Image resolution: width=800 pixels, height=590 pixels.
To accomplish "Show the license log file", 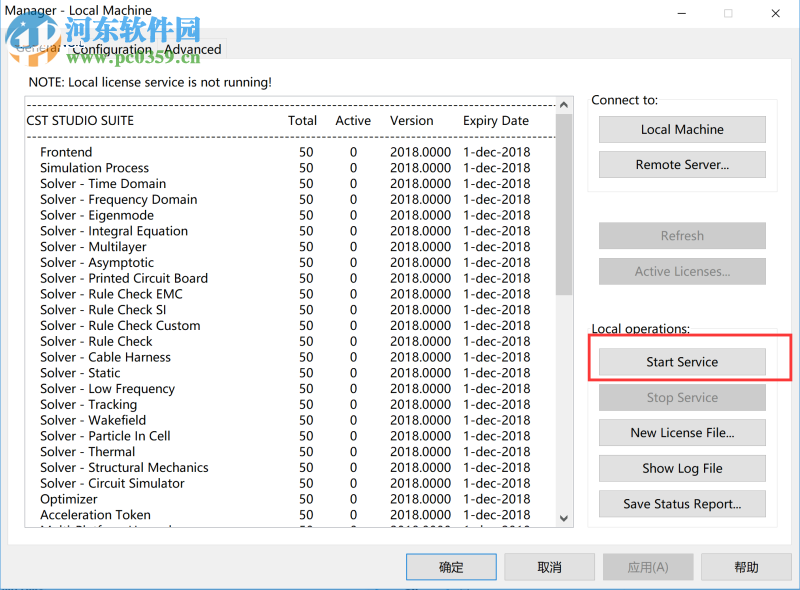I will pos(681,468).
